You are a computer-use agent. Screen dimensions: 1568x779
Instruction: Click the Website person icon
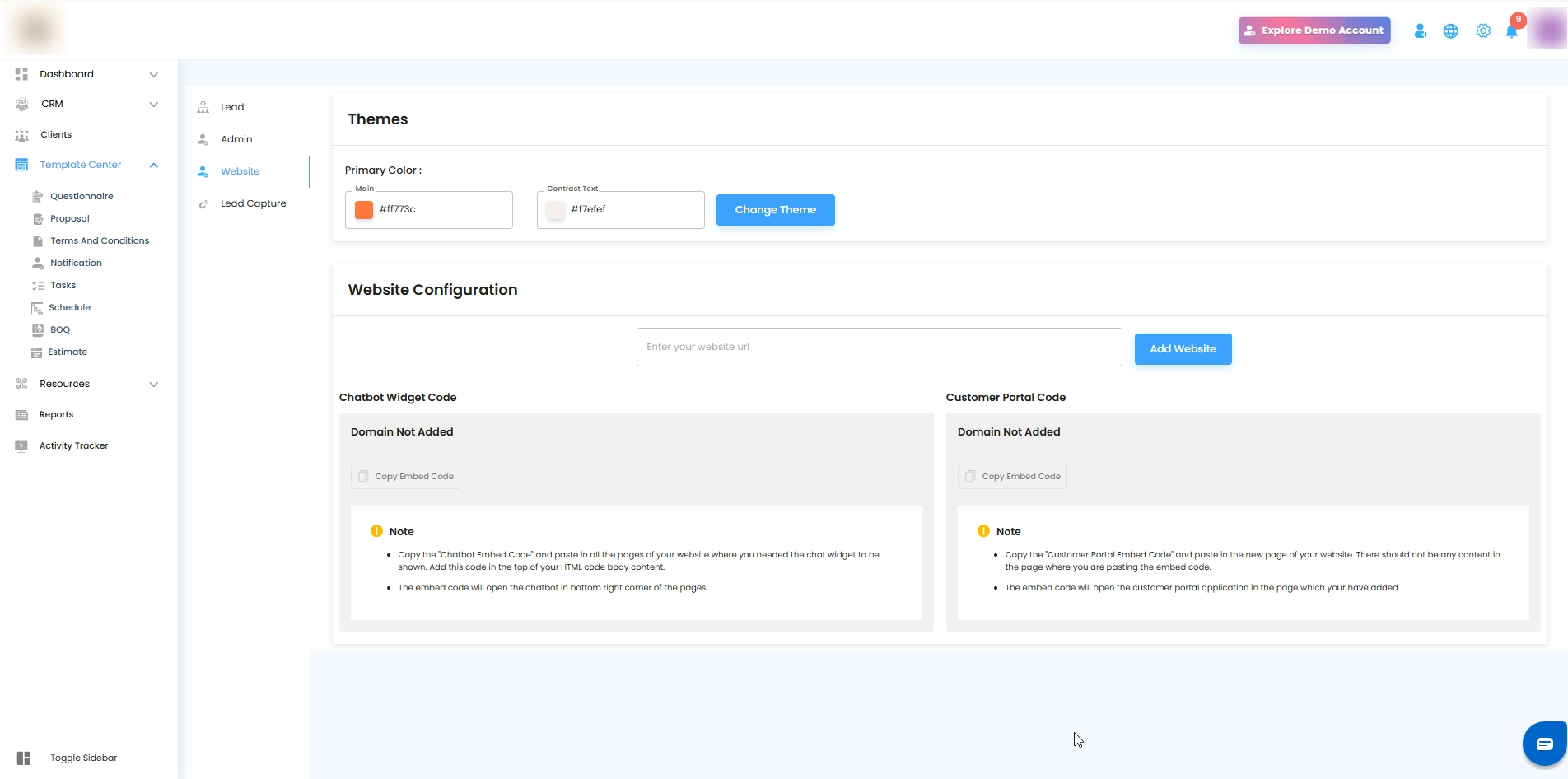[x=203, y=171]
